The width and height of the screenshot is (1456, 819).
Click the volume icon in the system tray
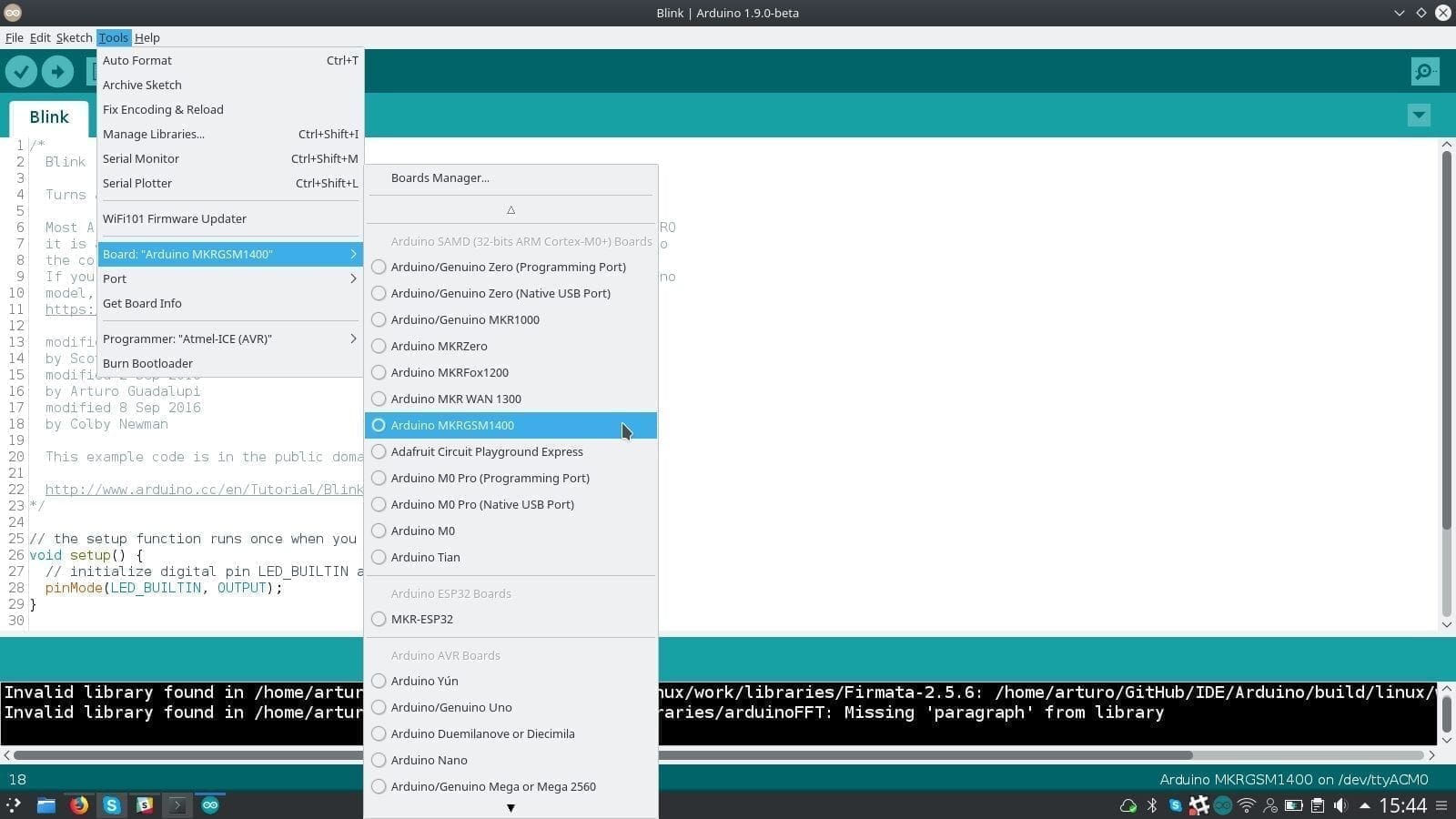1340,805
